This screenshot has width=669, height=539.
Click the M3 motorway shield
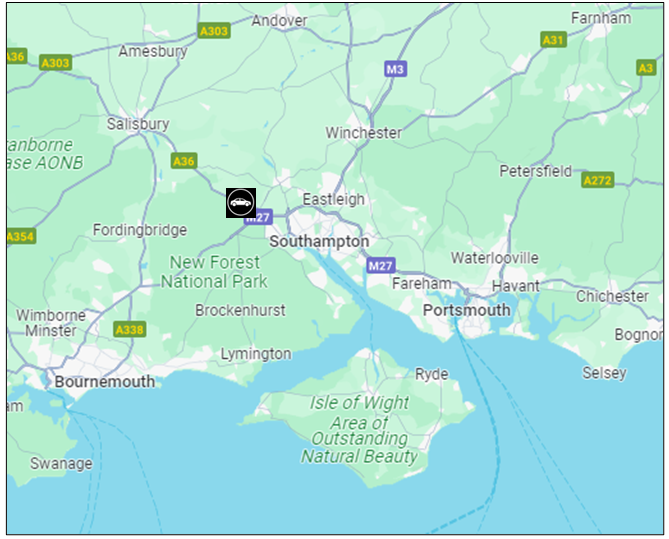point(395,69)
